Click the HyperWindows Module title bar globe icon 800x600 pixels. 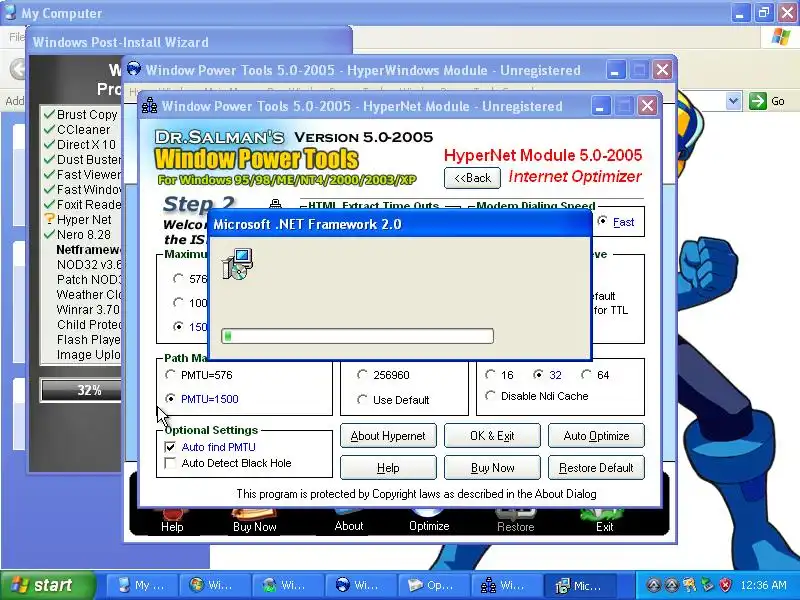pos(134,69)
